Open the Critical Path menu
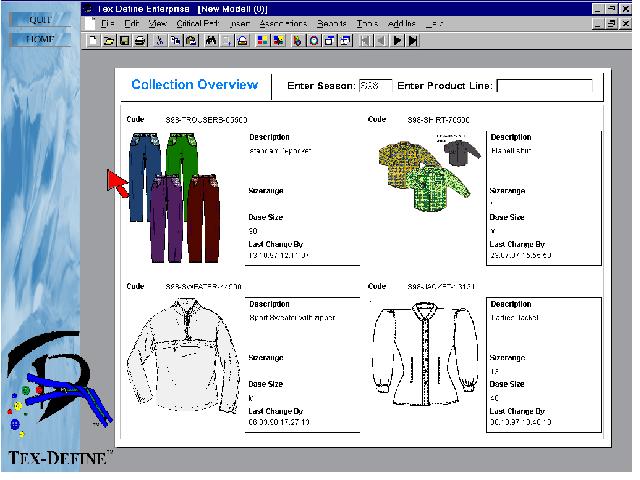The image size is (640, 480). coord(199,23)
